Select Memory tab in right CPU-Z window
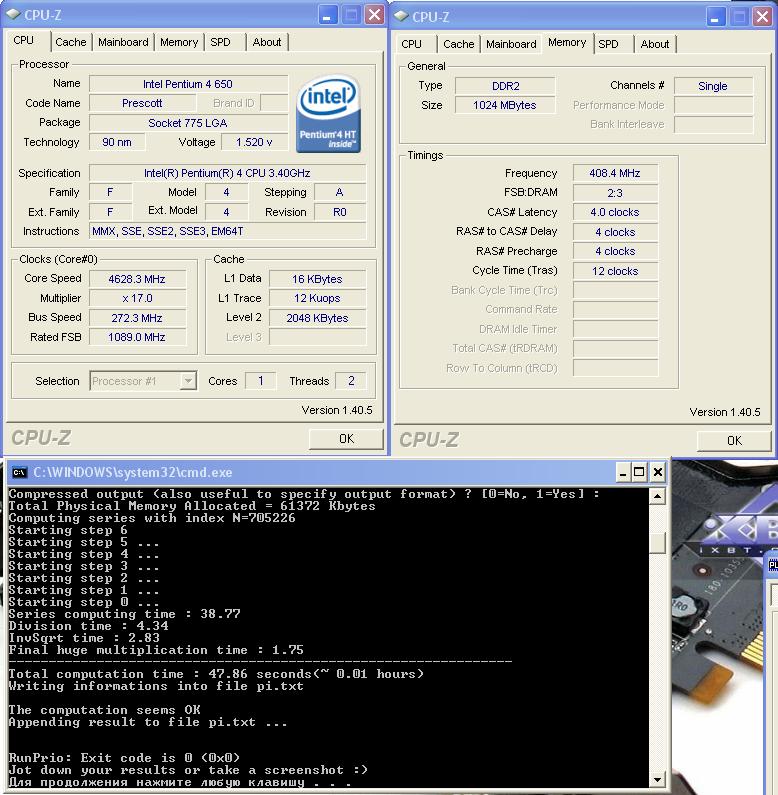 pyautogui.click(x=567, y=43)
